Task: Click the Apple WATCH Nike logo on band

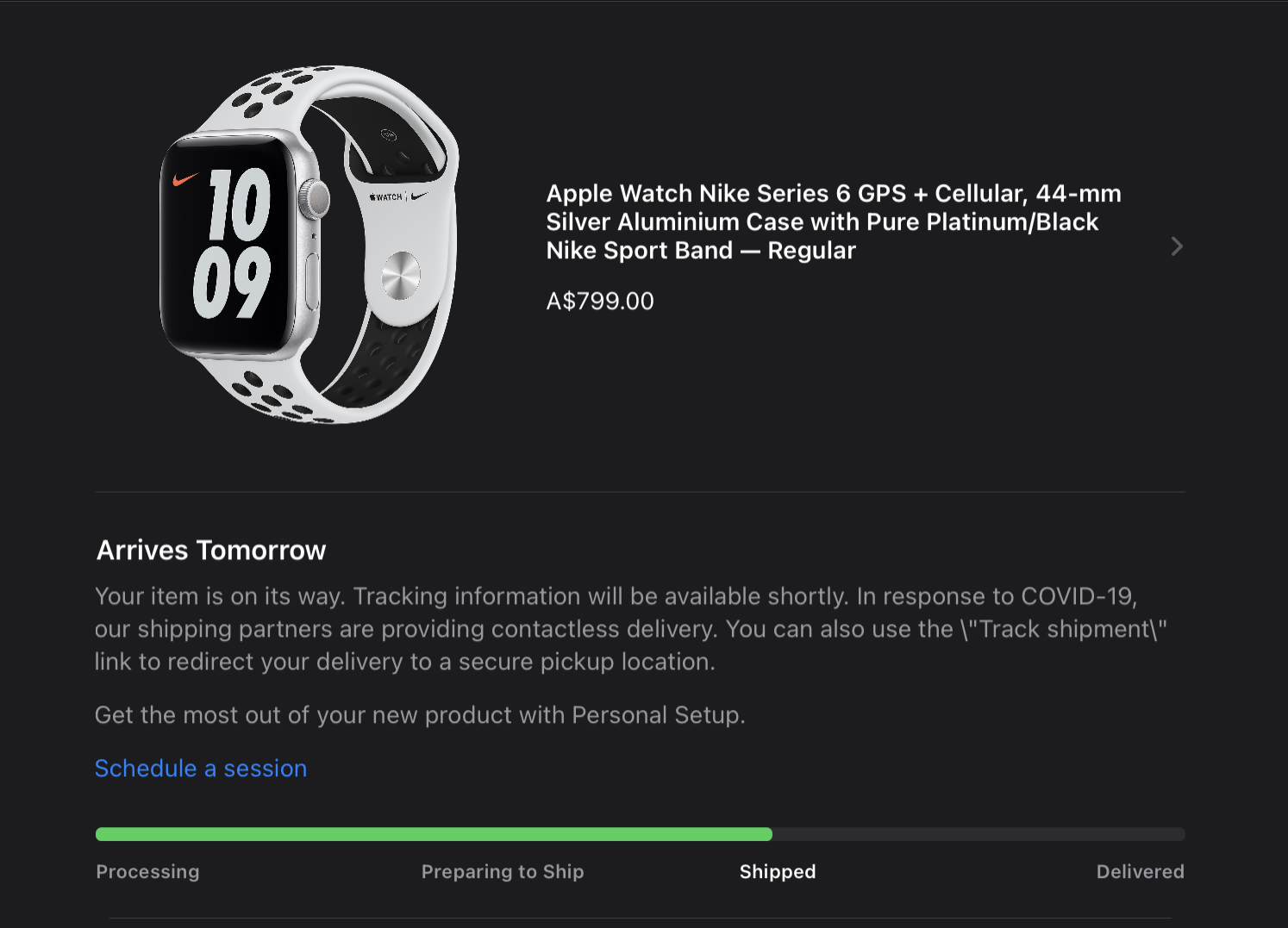Action: tap(397, 196)
